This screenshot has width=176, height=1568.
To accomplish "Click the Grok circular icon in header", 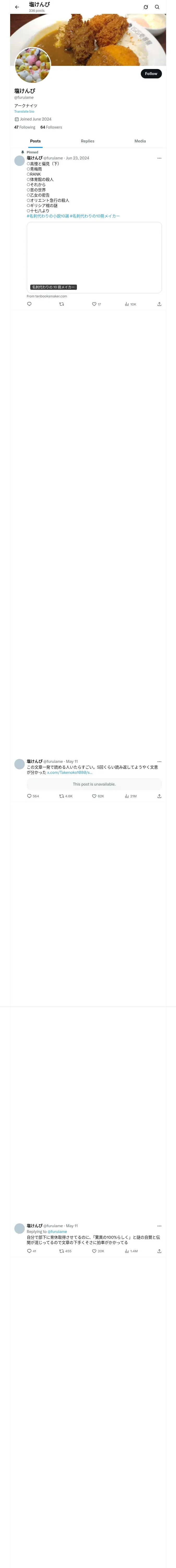I will click(146, 7).
